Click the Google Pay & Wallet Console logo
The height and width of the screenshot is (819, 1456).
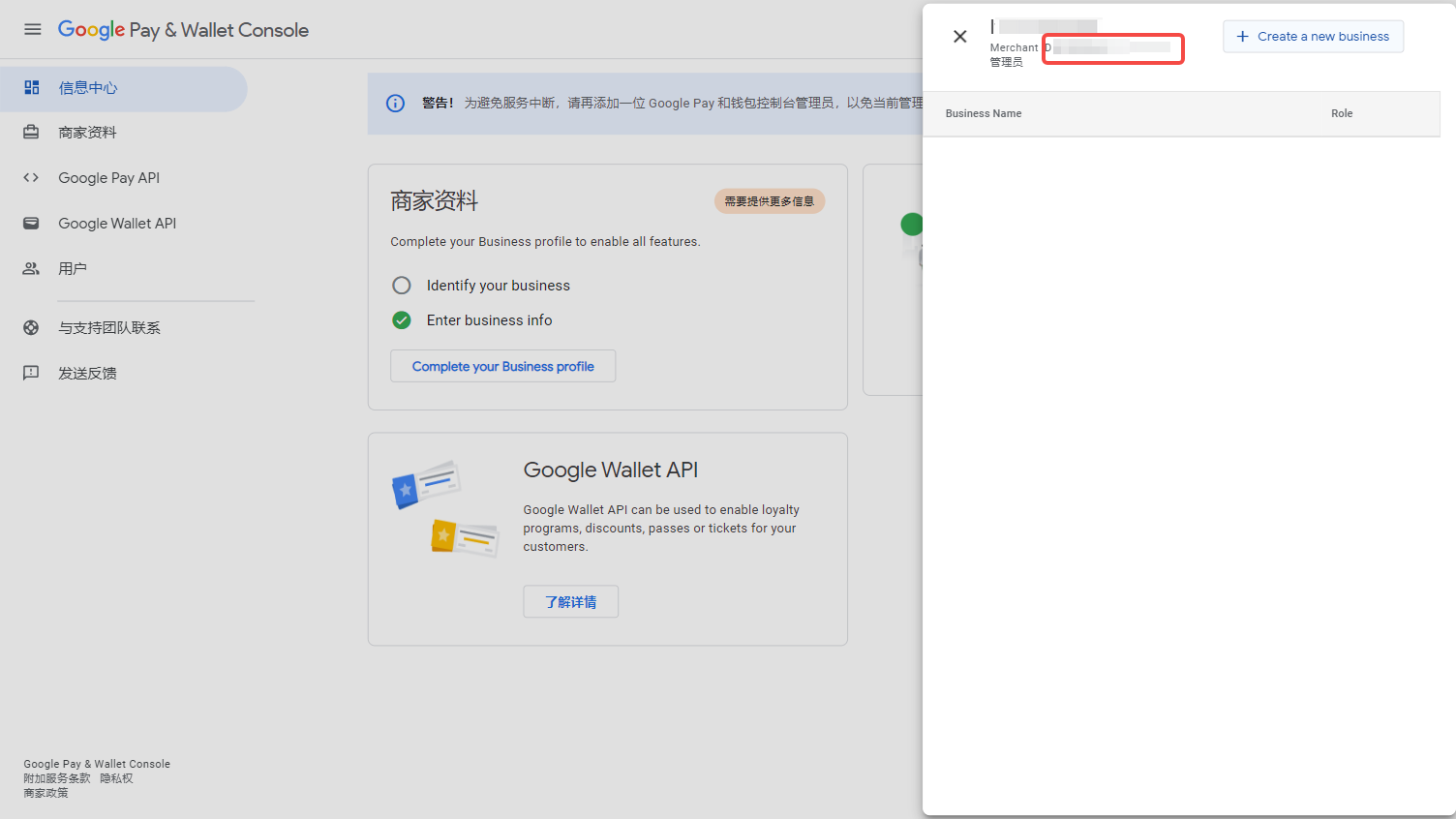(x=183, y=30)
